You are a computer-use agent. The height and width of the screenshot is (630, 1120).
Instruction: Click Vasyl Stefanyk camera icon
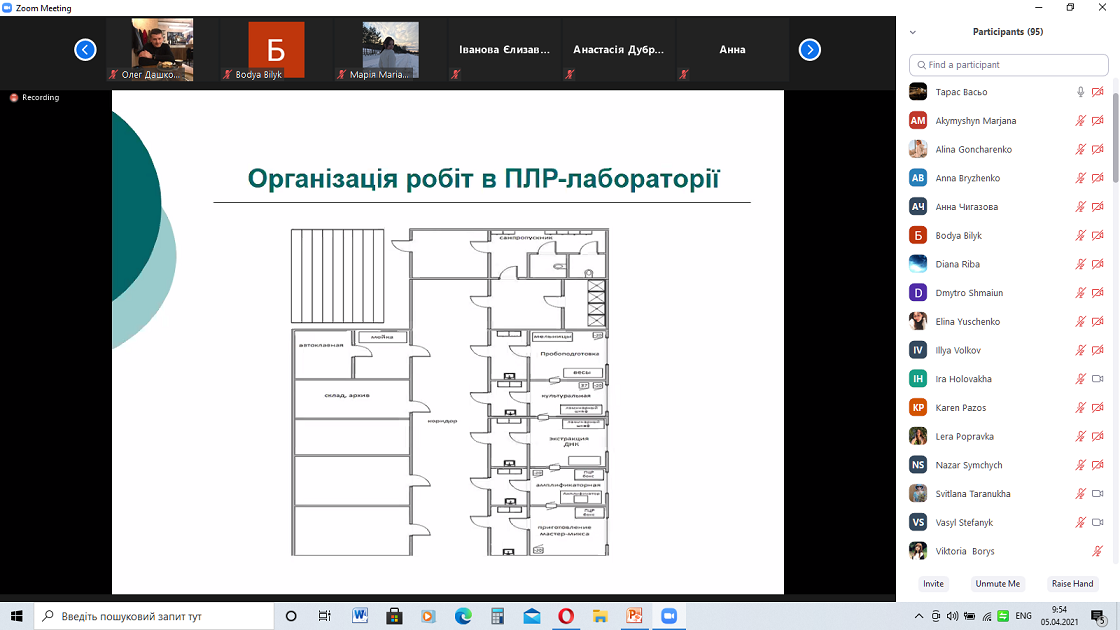point(1098,522)
